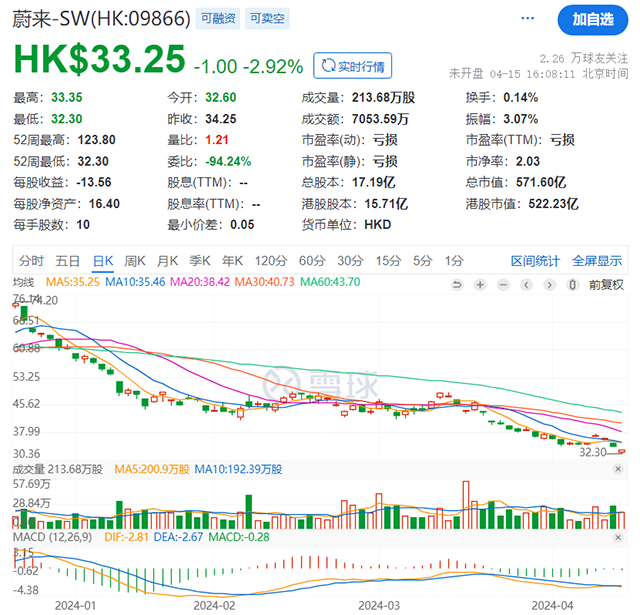640x615 pixels.
Task: Click MA30:40.73 moving average label
Action: [264, 282]
